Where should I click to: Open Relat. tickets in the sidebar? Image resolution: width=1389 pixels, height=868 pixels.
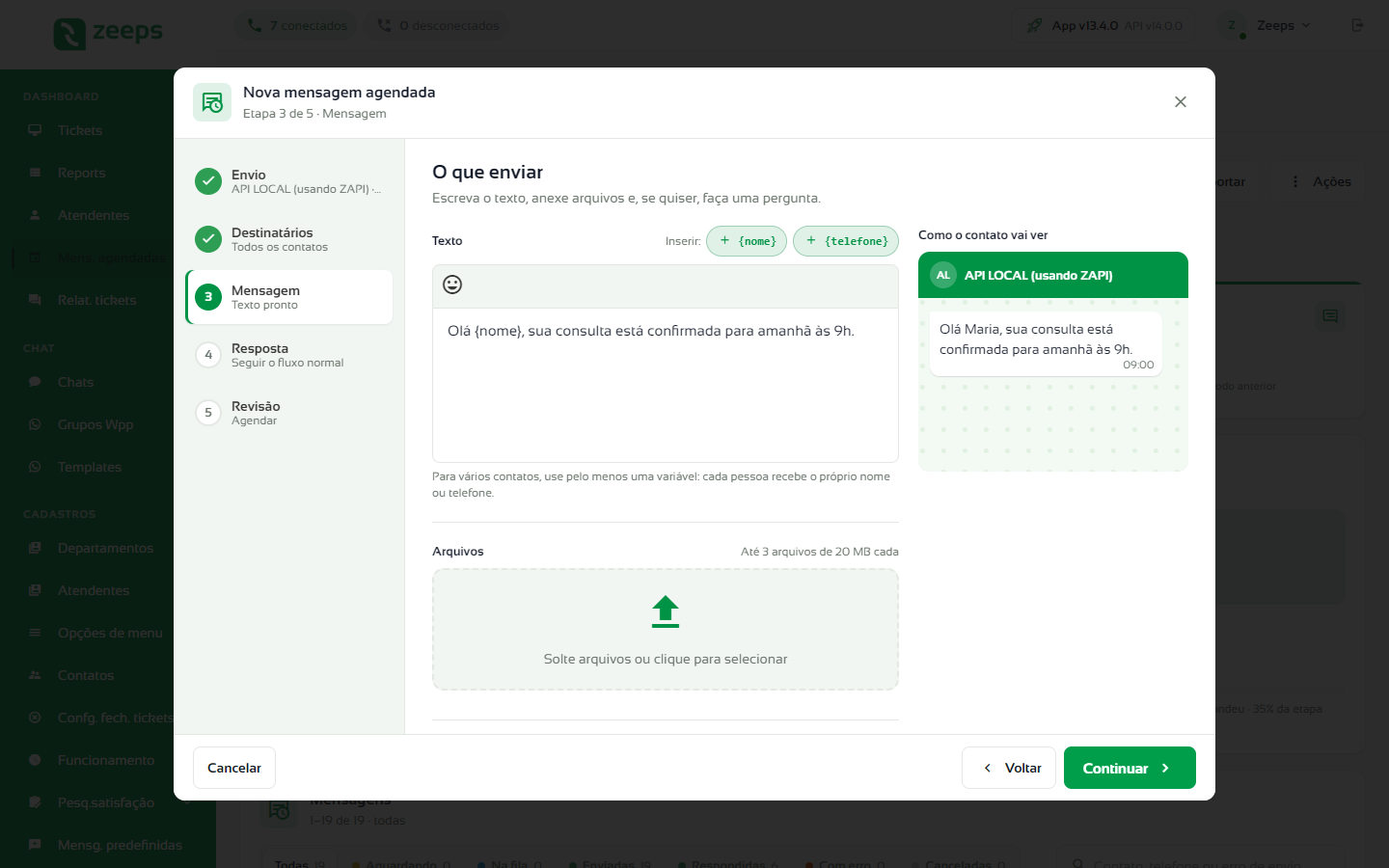[96, 300]
